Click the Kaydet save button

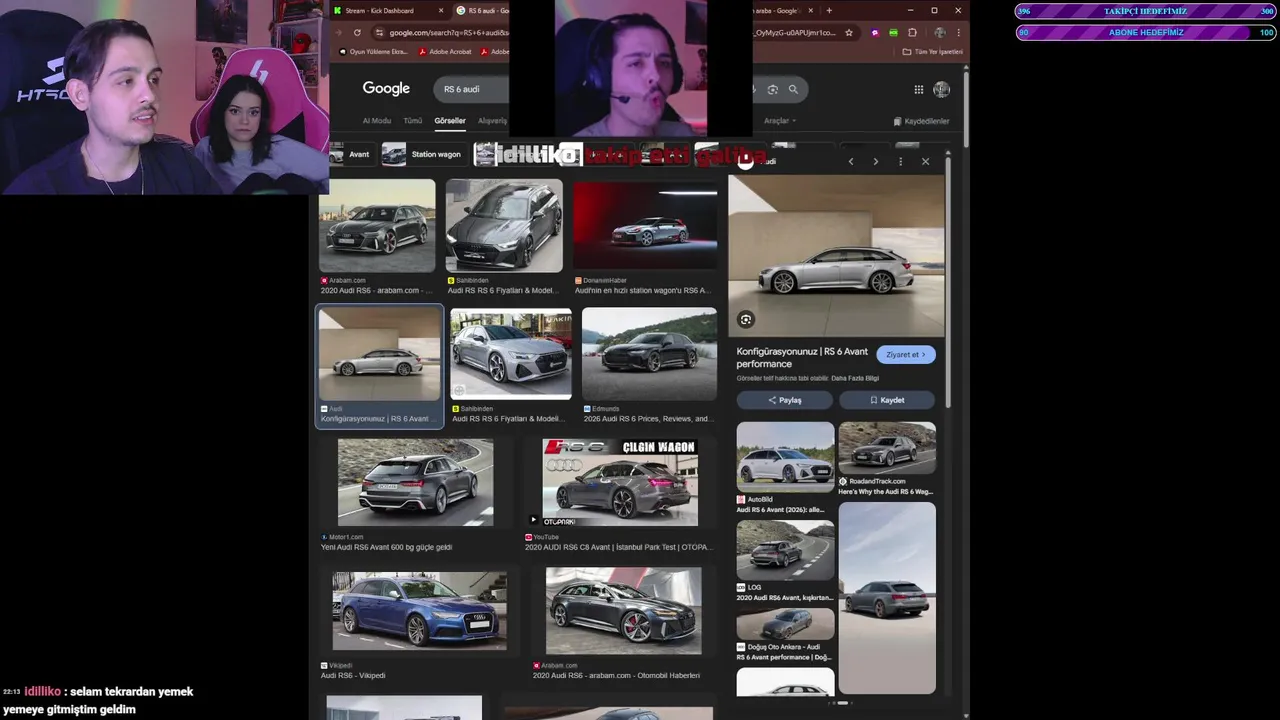pyautogui.click(x=887, y=400)
